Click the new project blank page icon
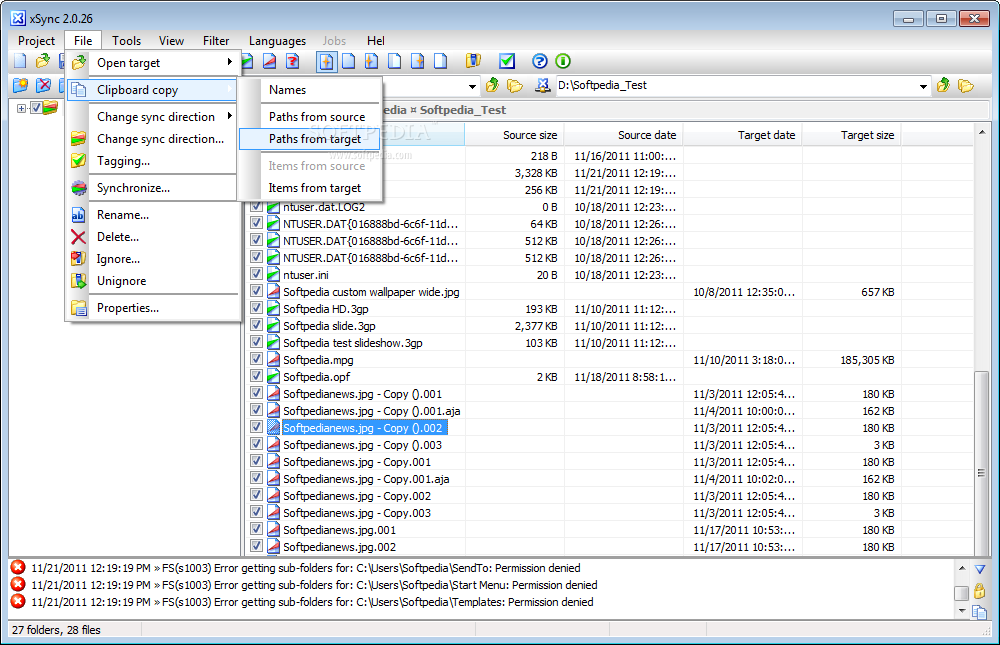Image resolution: width=1000 pixels, height=645 pixels. tap(20, 61)
